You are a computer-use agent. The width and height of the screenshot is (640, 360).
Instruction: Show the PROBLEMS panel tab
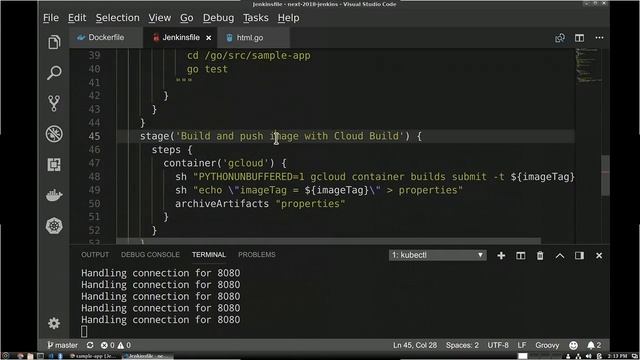[257, 255]
